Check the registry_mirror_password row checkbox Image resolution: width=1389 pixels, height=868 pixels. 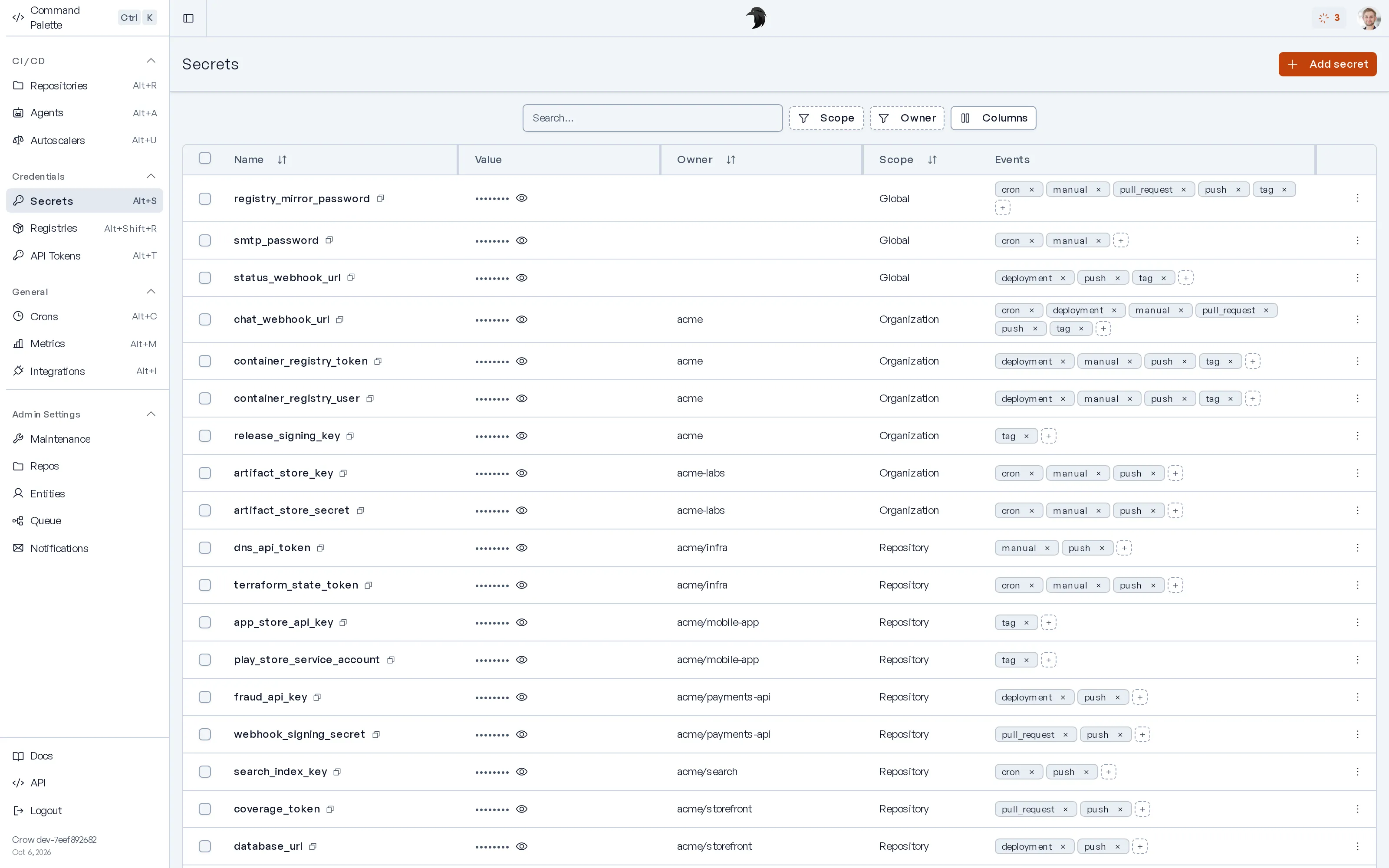coord(205,199)
